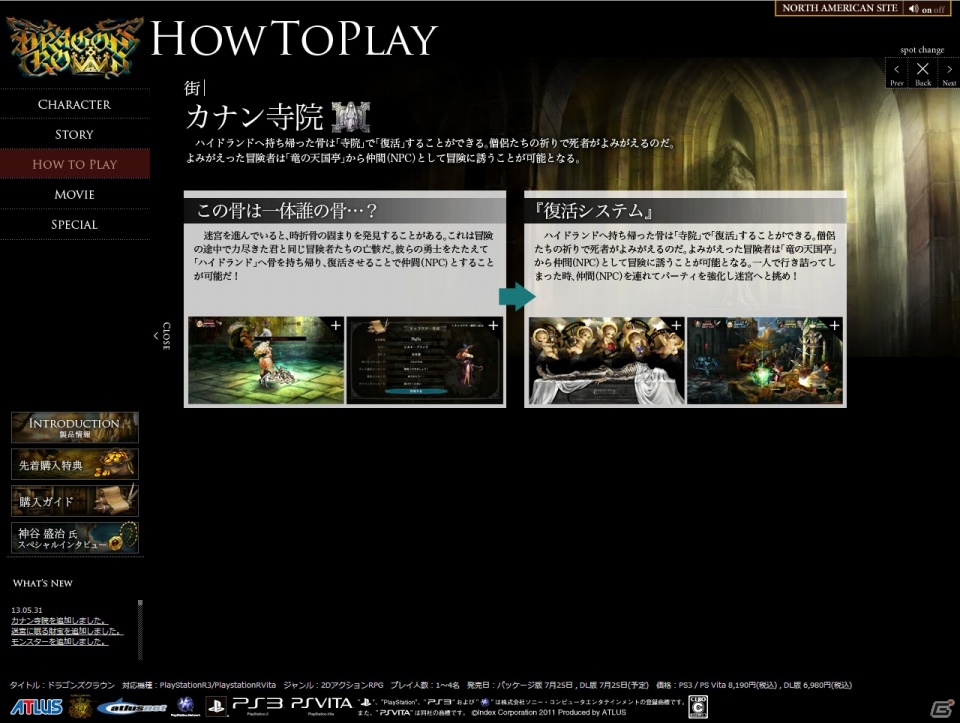
Task: Open the character creation menu thumbnail
Action: [x=424, y=360]
